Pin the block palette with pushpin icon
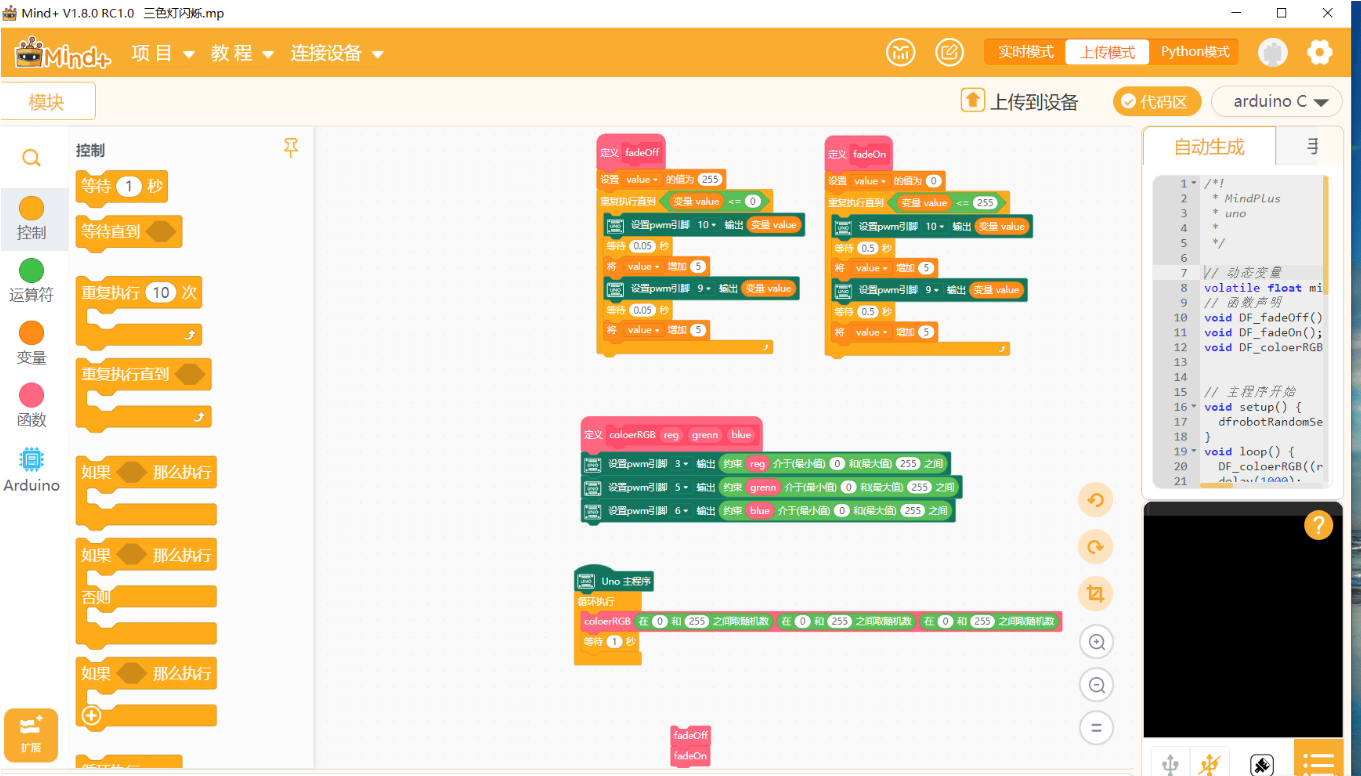This screenshot has height=776, width=1361. [291, 149]
